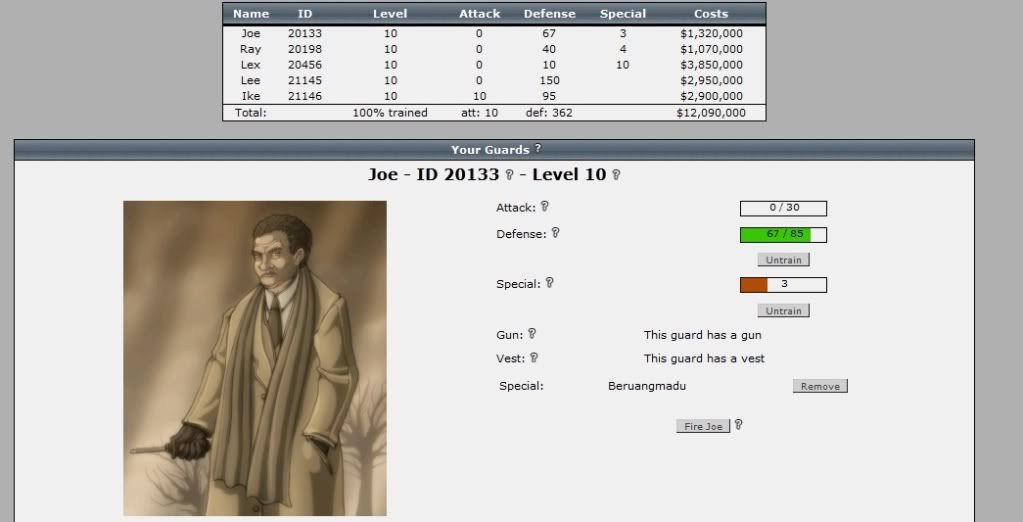
Task: Click the Defense column header
Action: 549,14
